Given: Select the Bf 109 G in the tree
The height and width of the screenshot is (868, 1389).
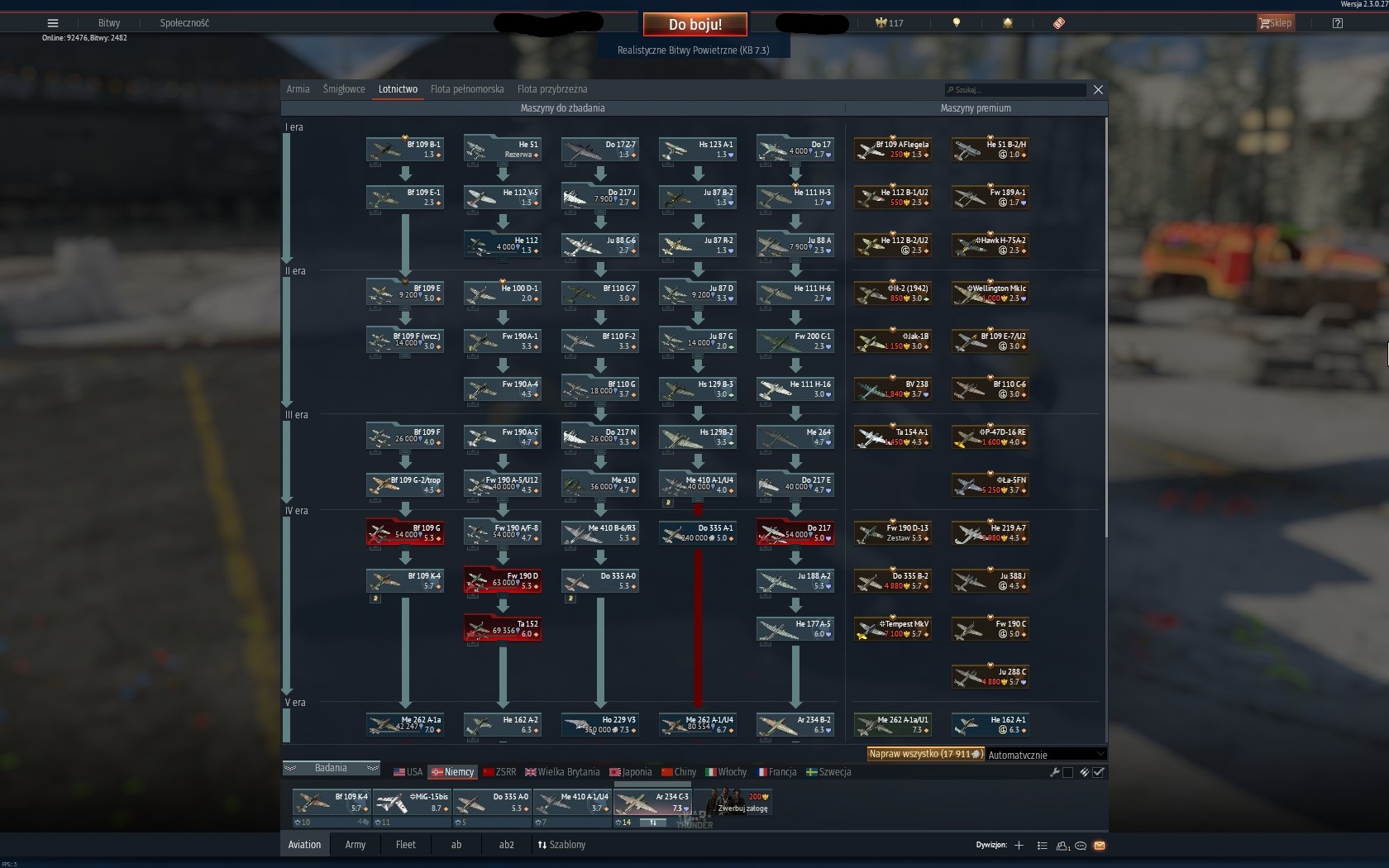Looking at the screenshot, I should (x=405, y=532).
